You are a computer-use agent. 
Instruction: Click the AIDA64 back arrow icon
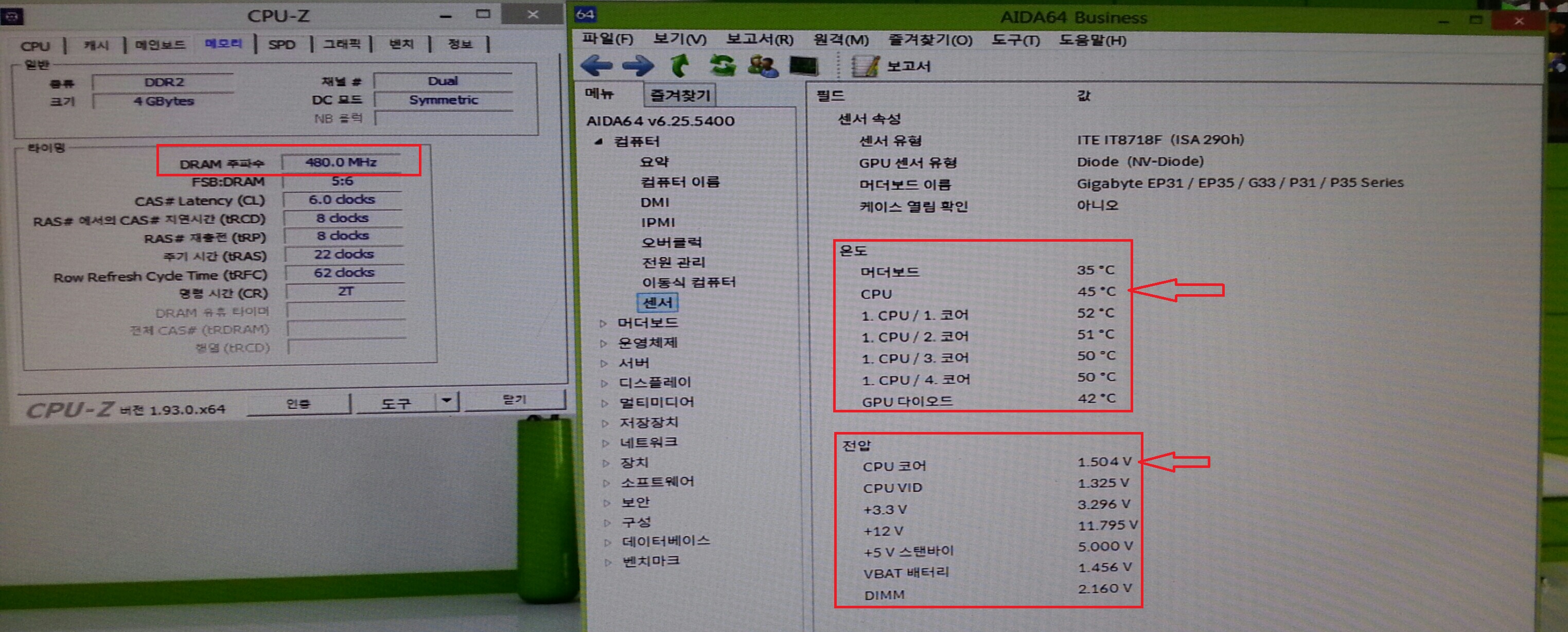(596, 65)
